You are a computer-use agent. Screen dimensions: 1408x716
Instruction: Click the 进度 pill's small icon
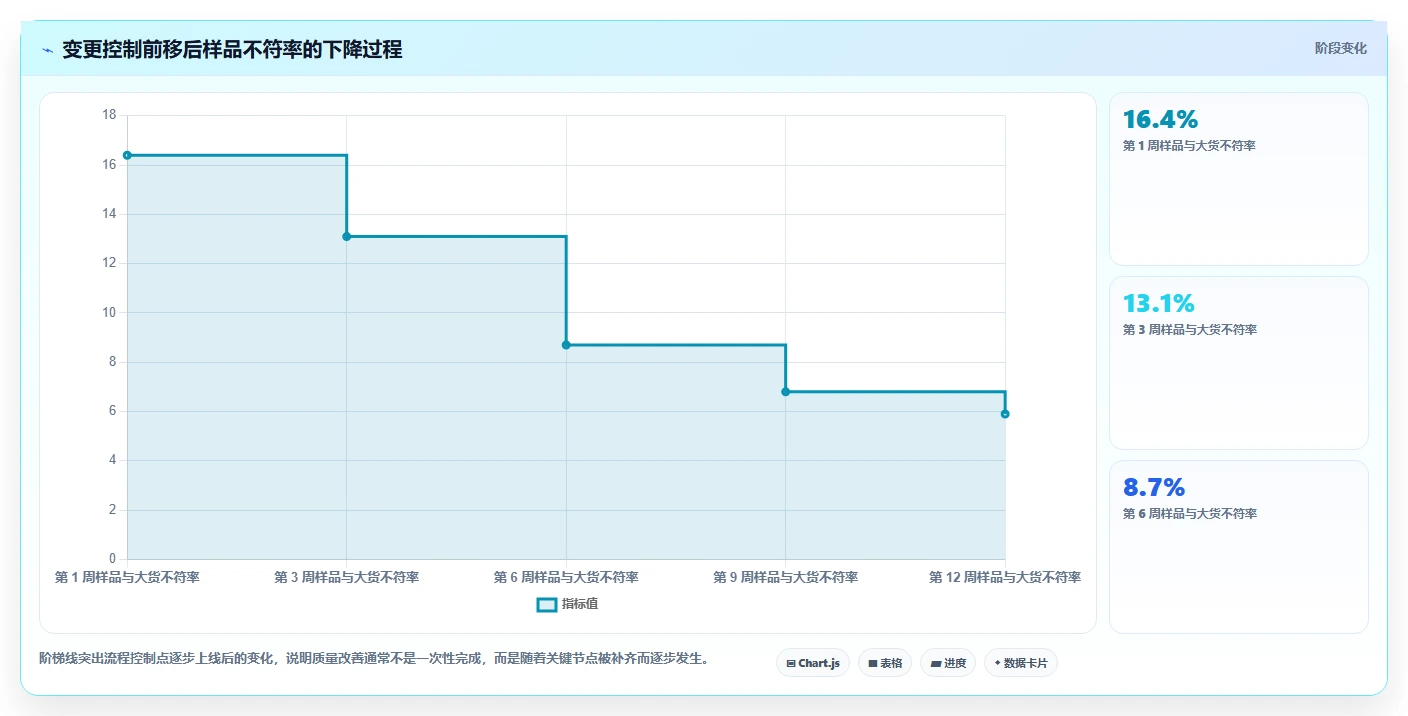[935, 664]
